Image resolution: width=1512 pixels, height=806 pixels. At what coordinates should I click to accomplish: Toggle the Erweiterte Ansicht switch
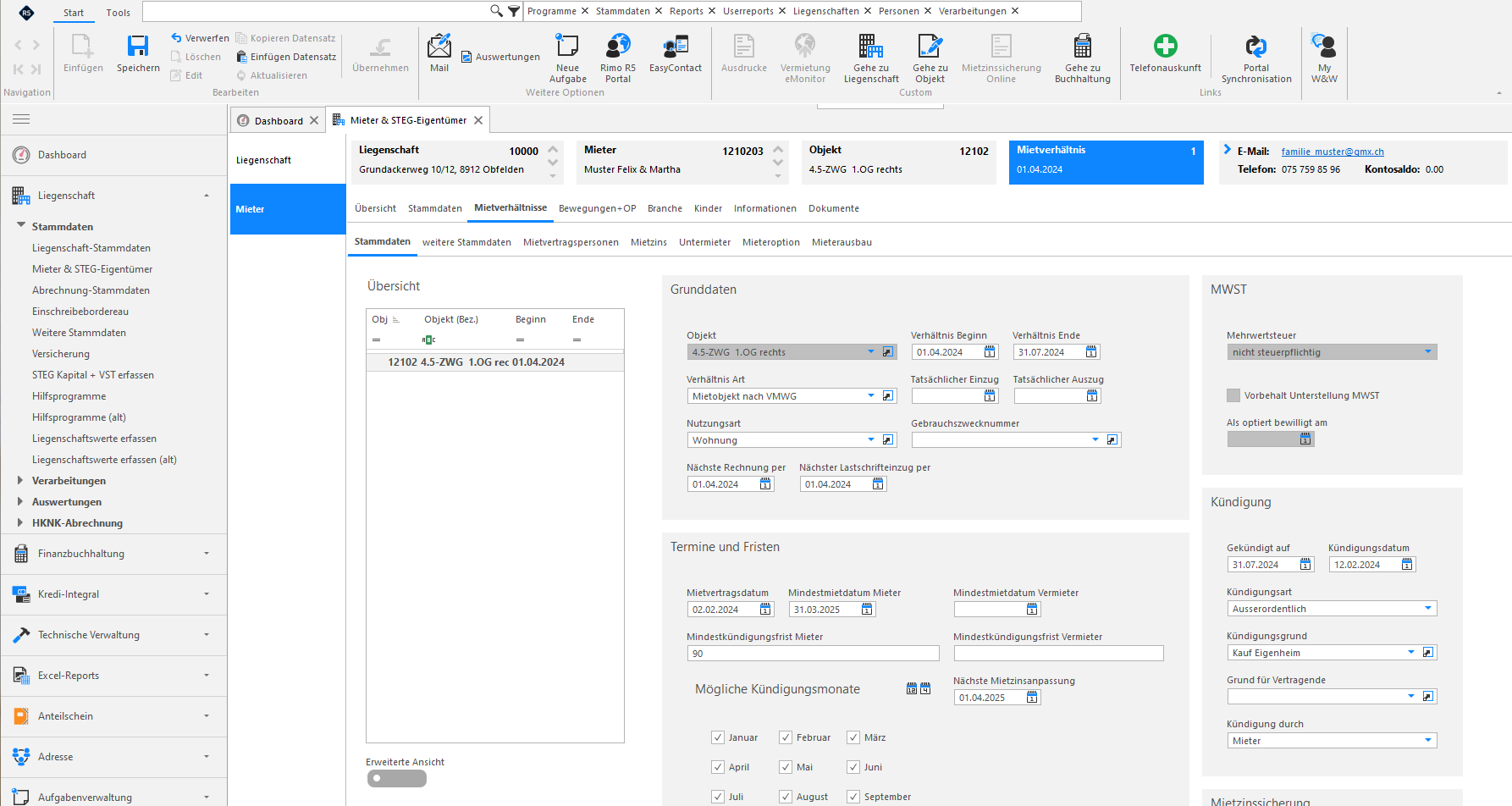(396, 778)
